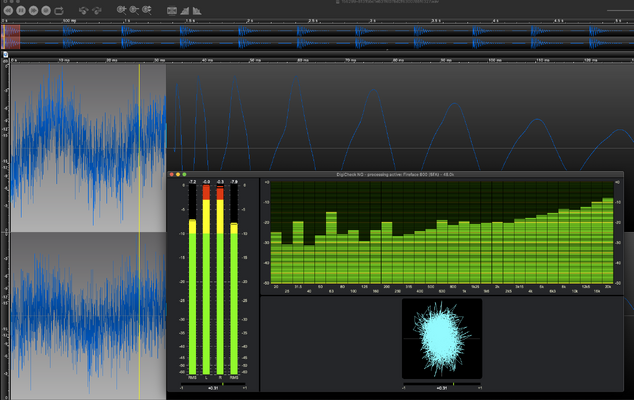Zoom to selection magnifier icon
This screenshot has height=400, width=634.
(147, 11)
